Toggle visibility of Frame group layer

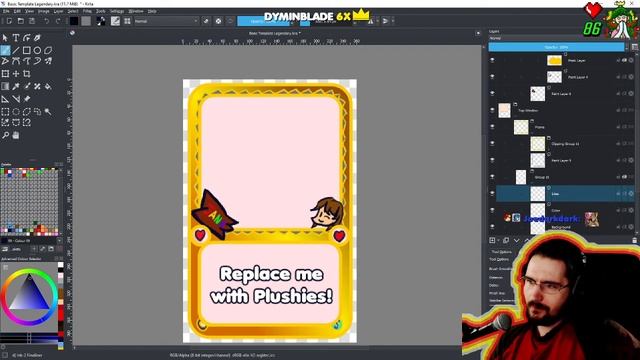pos(492,127)
